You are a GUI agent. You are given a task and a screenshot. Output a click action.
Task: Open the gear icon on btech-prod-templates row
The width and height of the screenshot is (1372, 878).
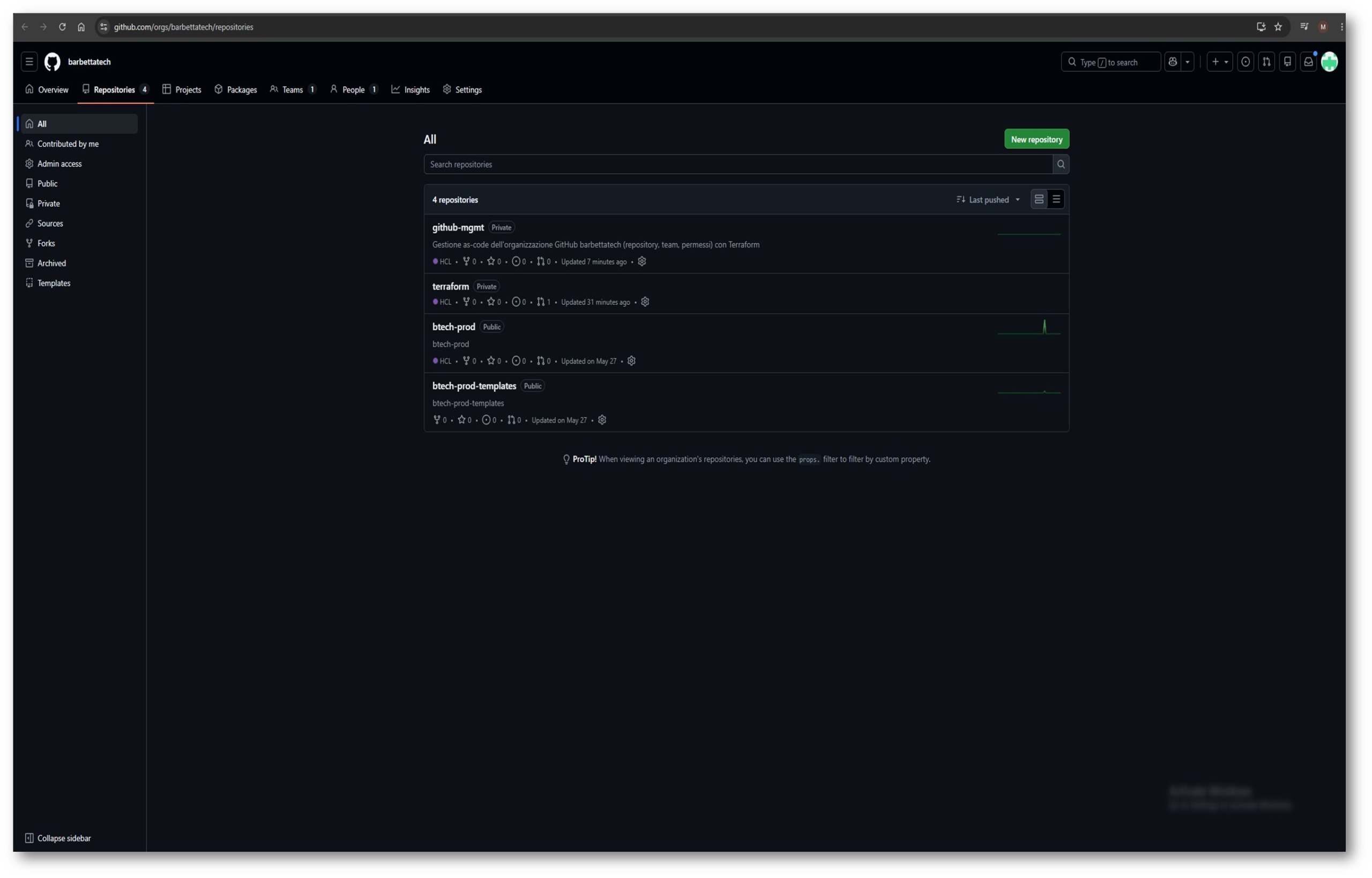coord(602,420)
